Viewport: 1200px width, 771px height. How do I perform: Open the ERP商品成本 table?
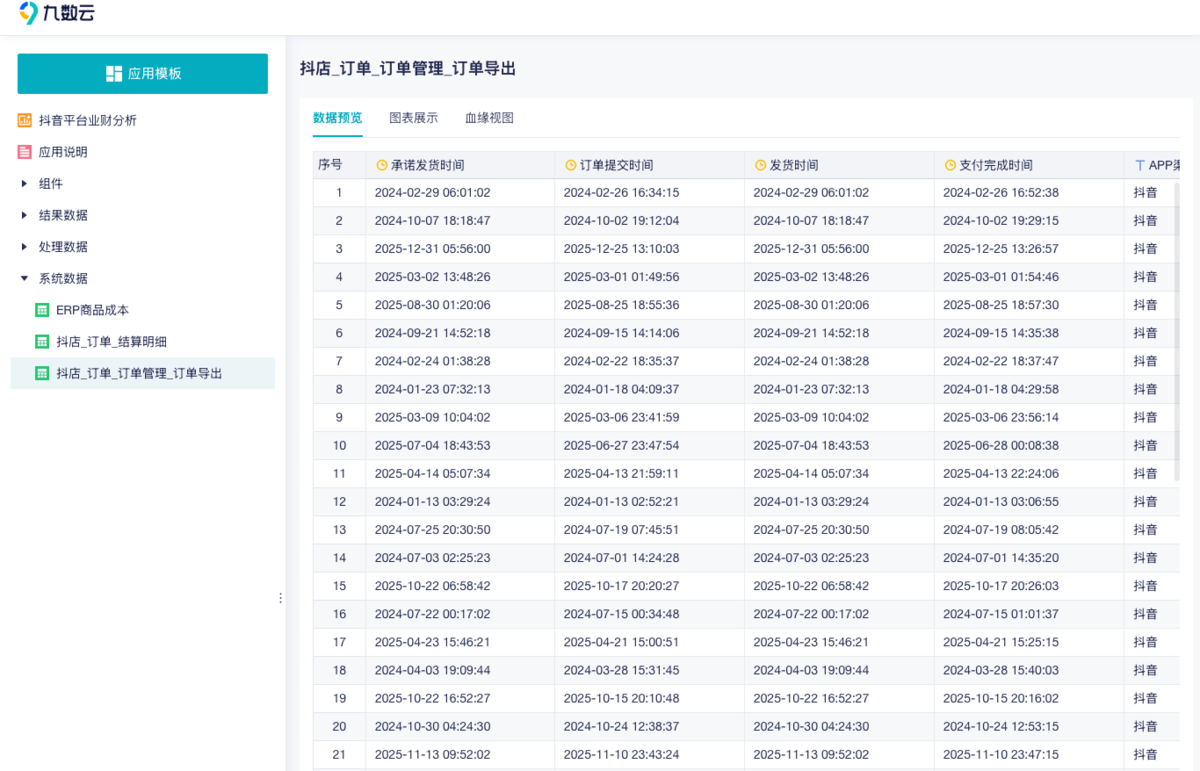pos(93,310)
